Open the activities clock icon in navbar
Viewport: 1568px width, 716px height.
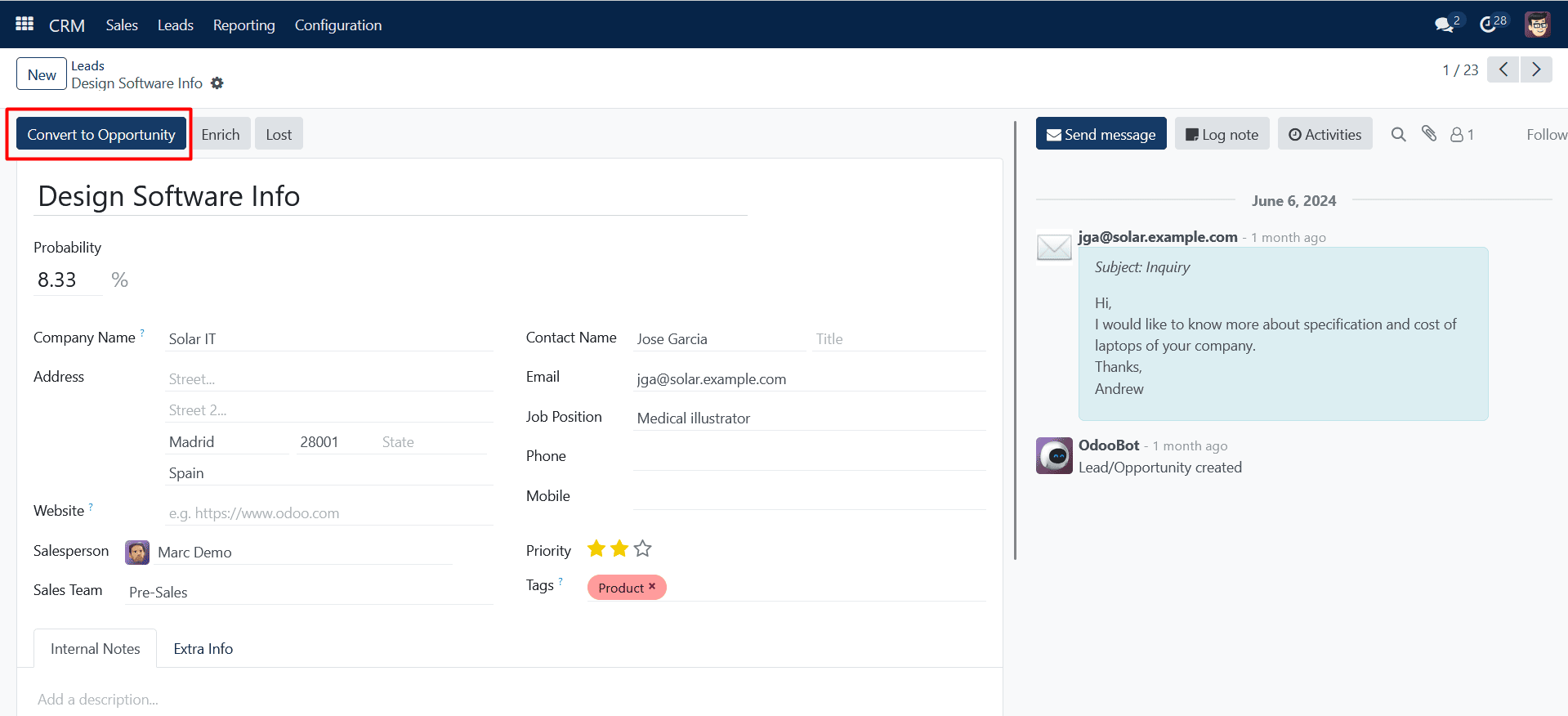point(1490,25)
